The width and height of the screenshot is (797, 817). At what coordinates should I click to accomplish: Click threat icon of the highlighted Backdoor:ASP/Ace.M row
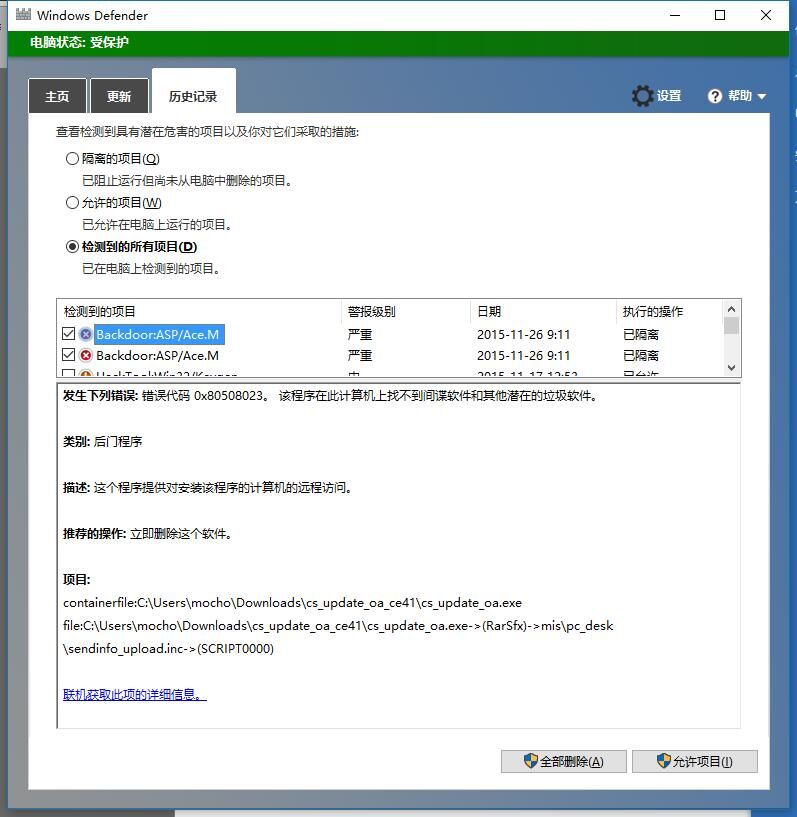[86, 334]
